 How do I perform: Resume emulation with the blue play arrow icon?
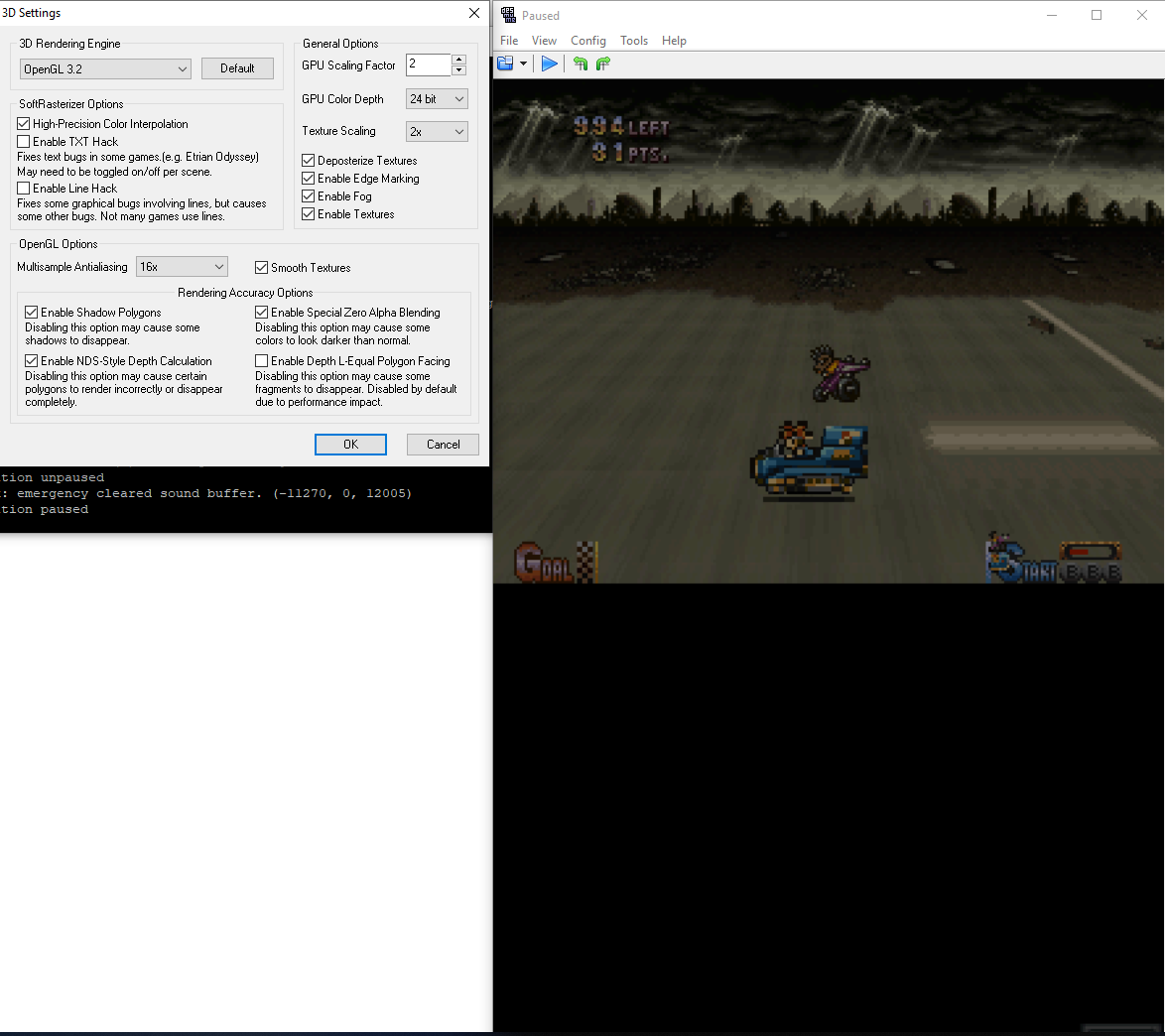pos(549,63)
